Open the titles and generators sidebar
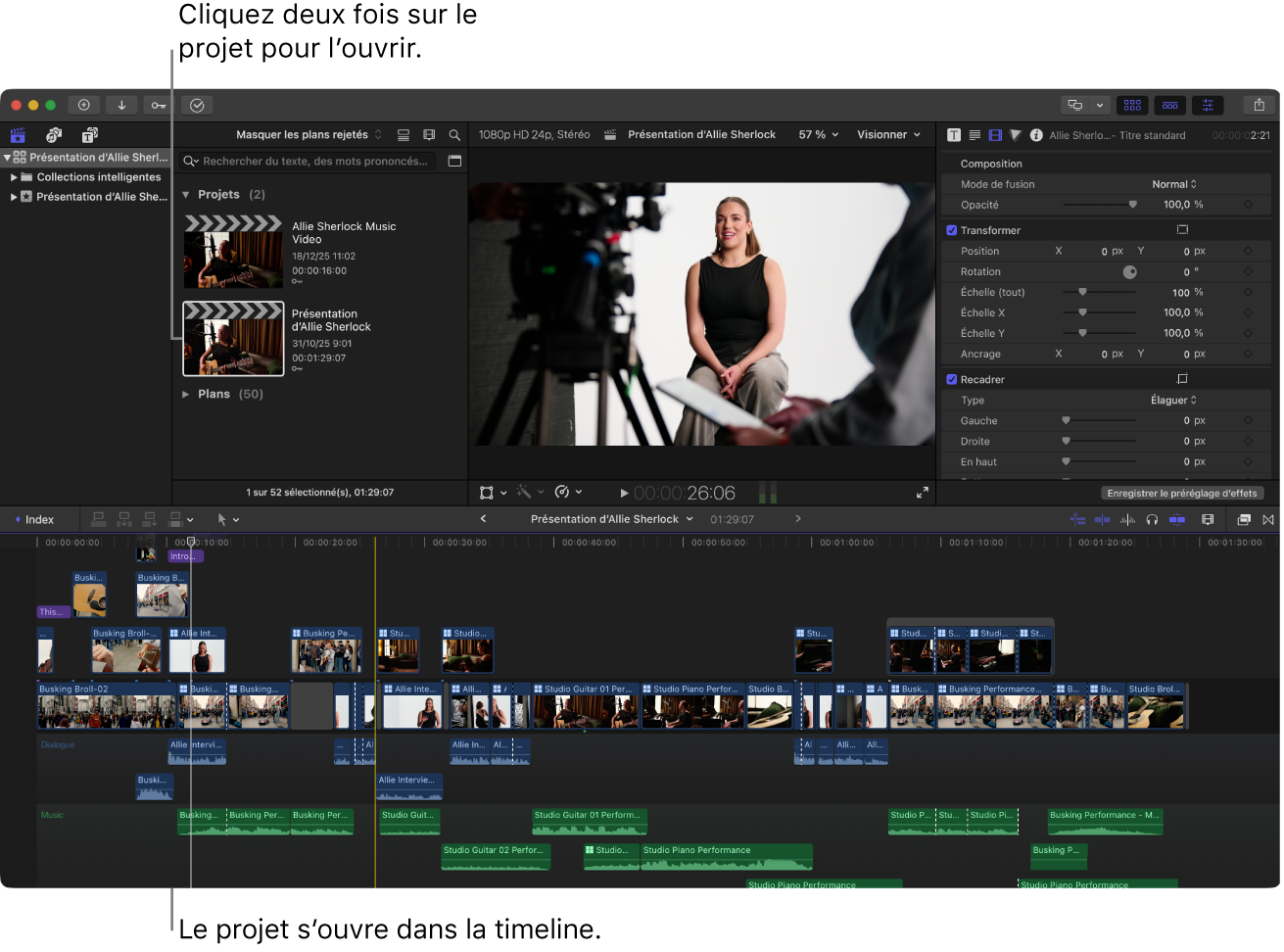Screen dimensions: 1284x952 coord(89,135)
